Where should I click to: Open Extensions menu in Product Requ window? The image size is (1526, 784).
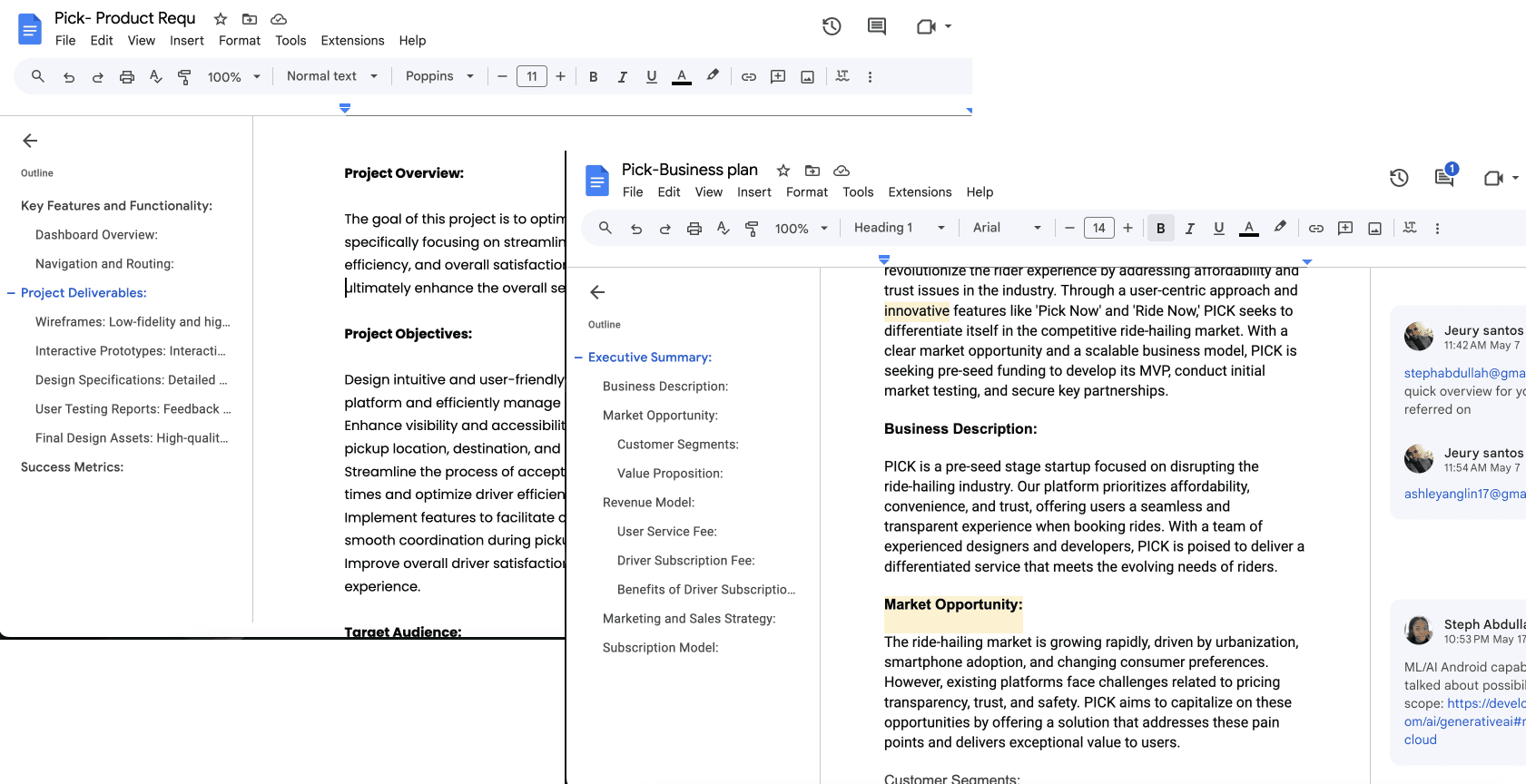352,41
